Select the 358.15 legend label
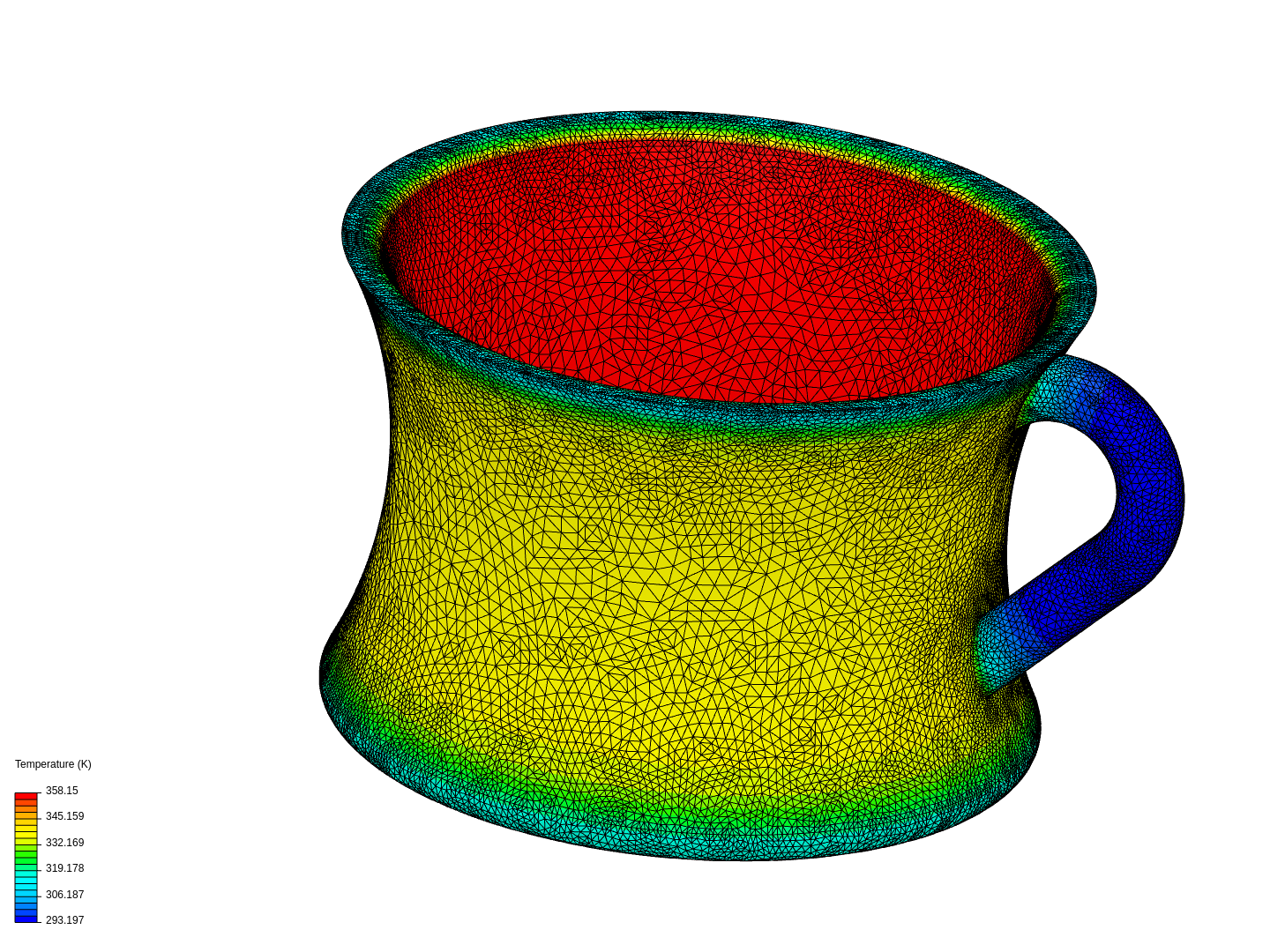The height and width of the screenshot is (952, 1270). [x=63, y=791]
